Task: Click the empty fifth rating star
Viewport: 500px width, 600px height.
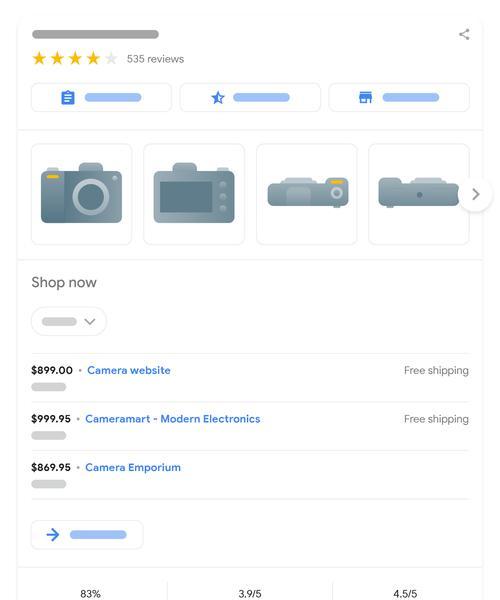Action: tap(111, 59)
